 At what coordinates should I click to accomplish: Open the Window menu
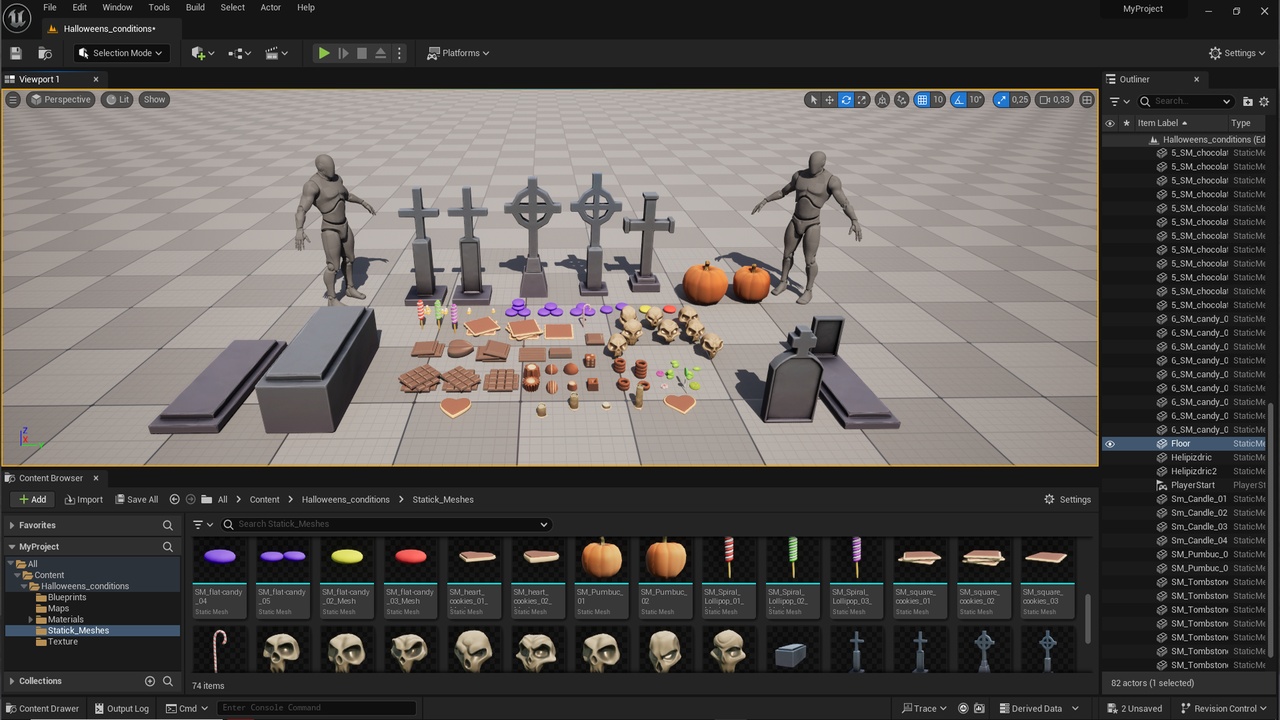tap(117, 7)
